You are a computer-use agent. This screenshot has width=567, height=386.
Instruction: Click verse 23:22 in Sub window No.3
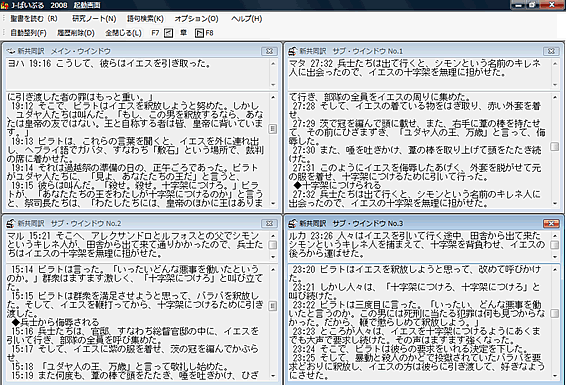pyautogui.click(x=417, y=313)
